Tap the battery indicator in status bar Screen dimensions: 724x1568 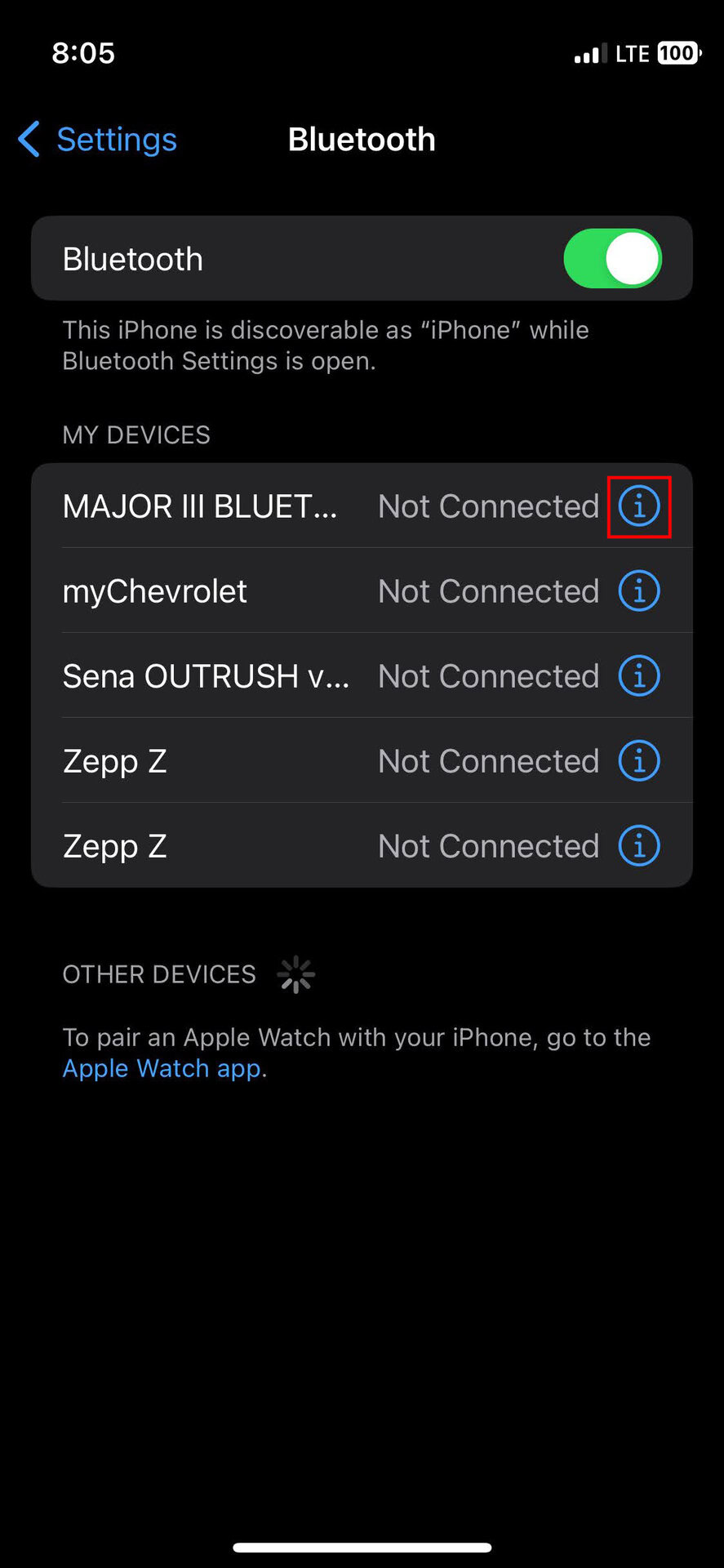(678, 54)
